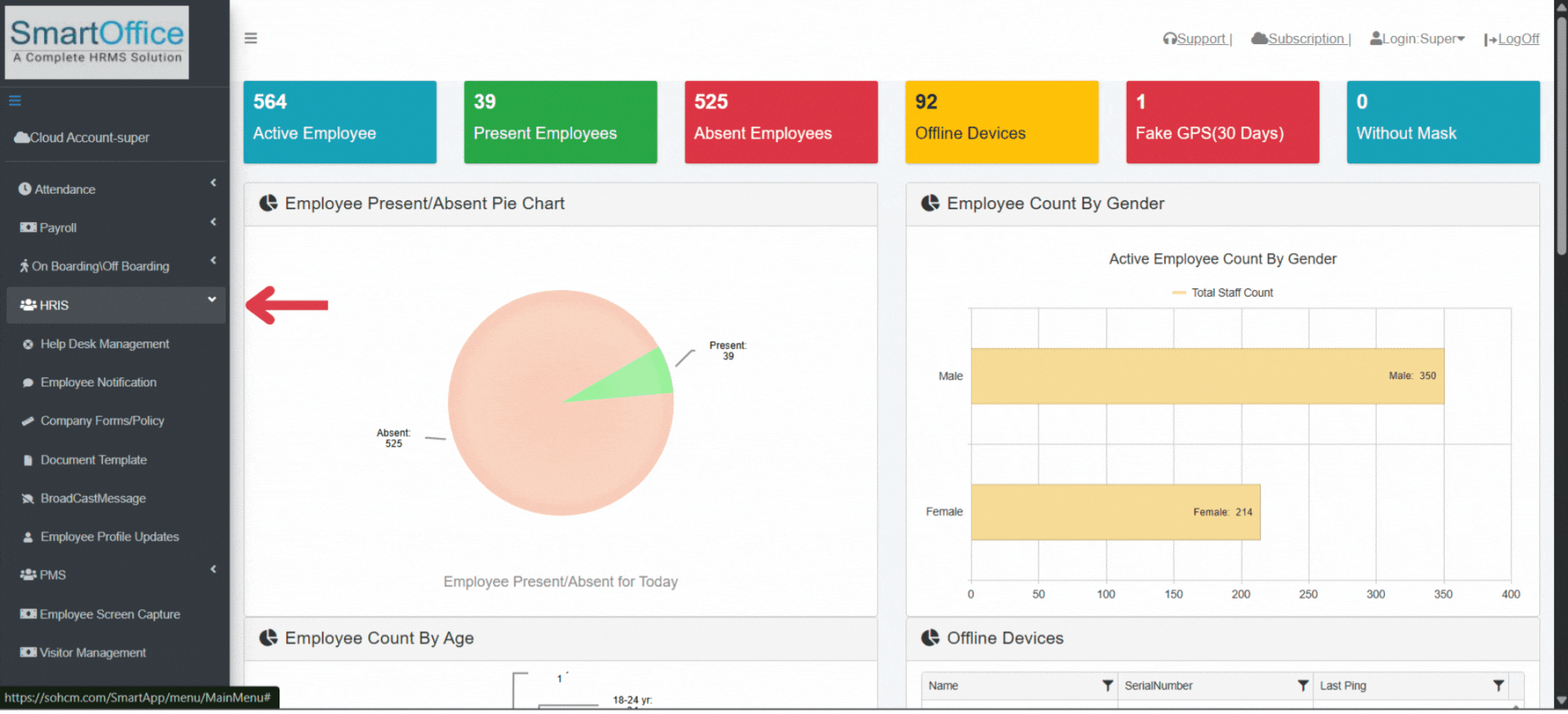The width and height of the screenshot is (1568, 714).
Task: Click the pie icon beside Employee Count By Gender
Action: coord(930,203)
